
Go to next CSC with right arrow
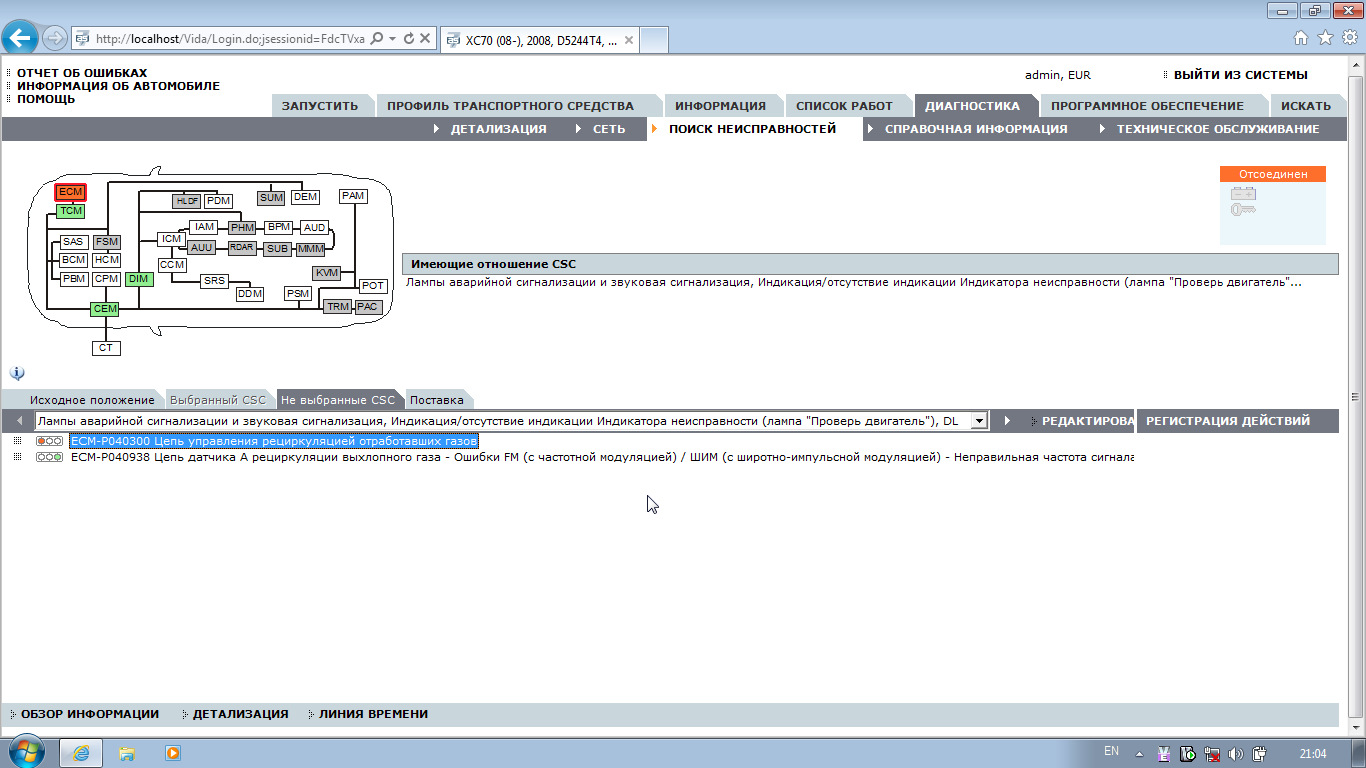[x=1007, y=421]
